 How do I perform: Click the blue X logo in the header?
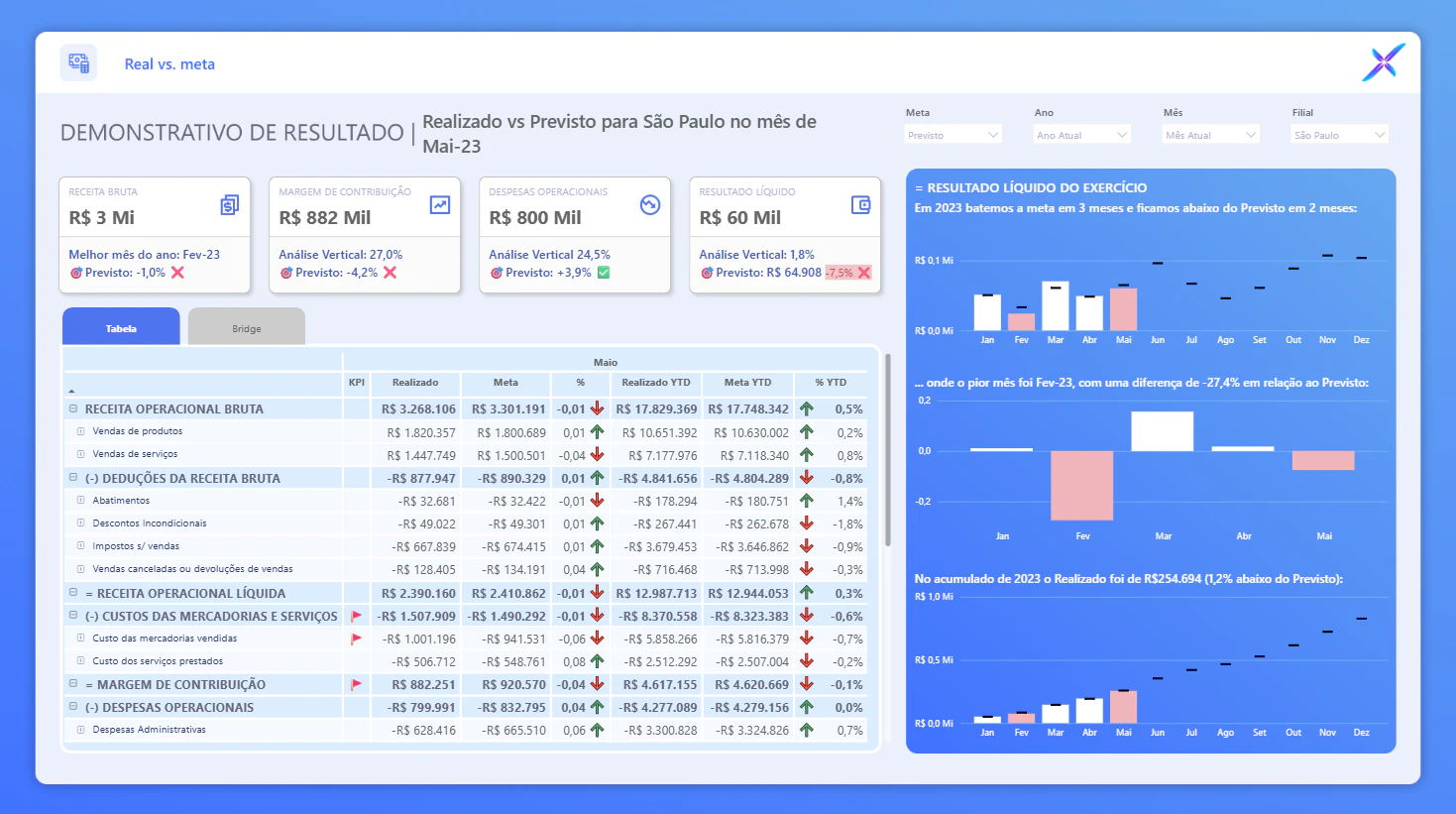click(1384, 62)
